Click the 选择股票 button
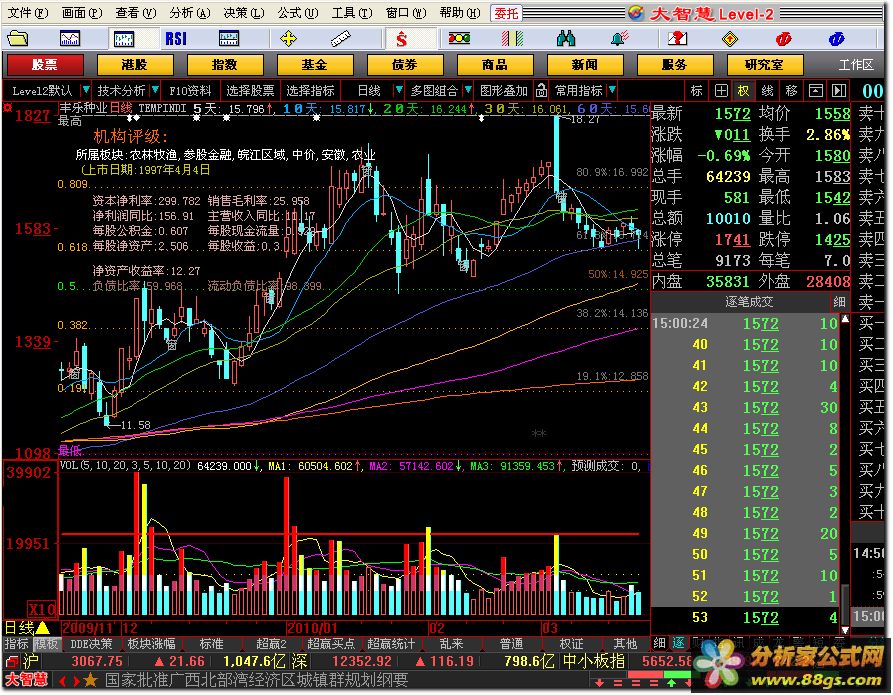This screenshot has width=893, height=695. (x=250, y=91)
